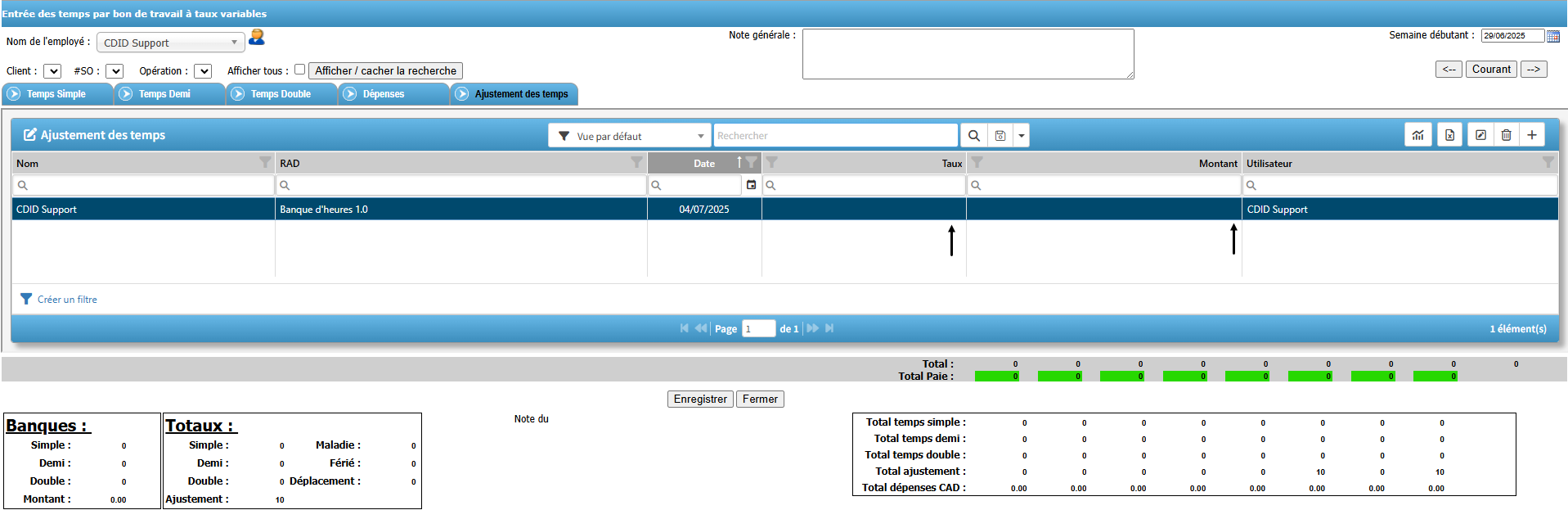Delete the selected row with trash icon
This screenshot has height=510, width=1568.
[1506, 135]
